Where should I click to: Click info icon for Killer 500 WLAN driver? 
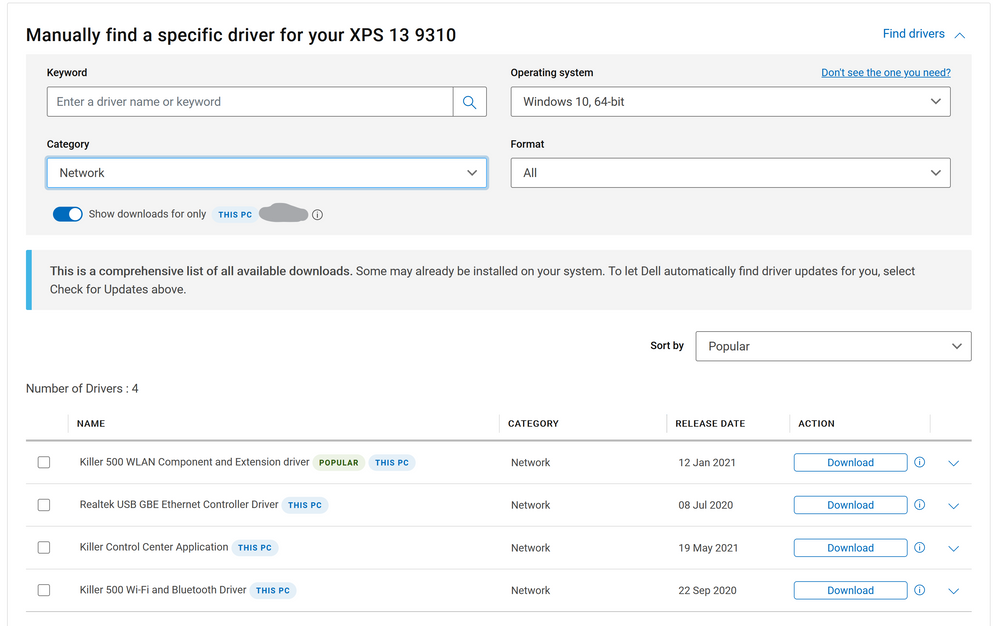[920, 462]
